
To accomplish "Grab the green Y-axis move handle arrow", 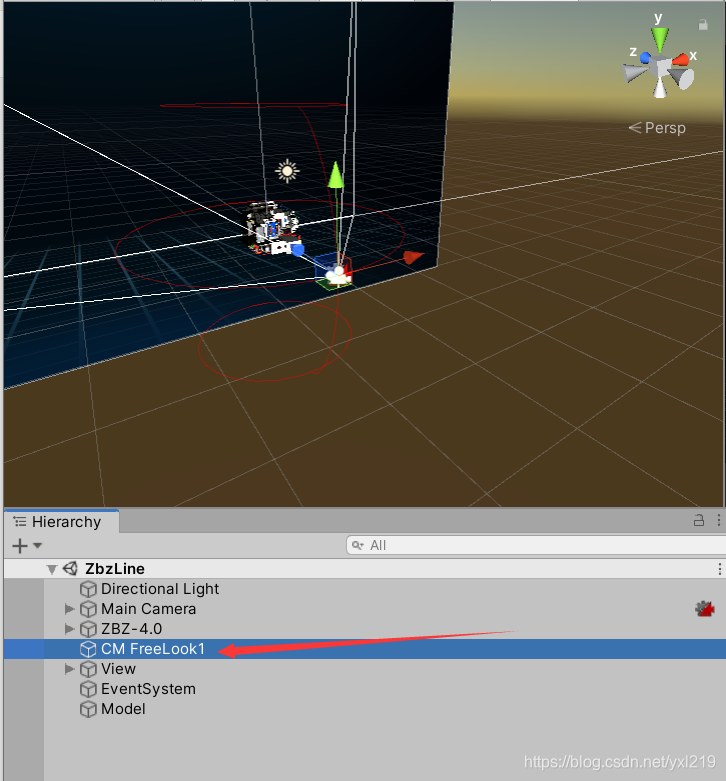I will 336,175.
